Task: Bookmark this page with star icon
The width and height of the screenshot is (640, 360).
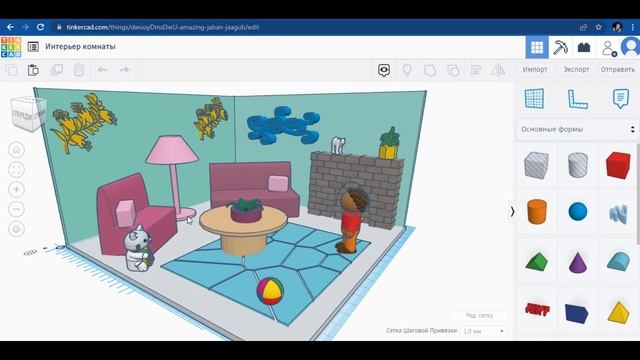Action: point(598,27)
